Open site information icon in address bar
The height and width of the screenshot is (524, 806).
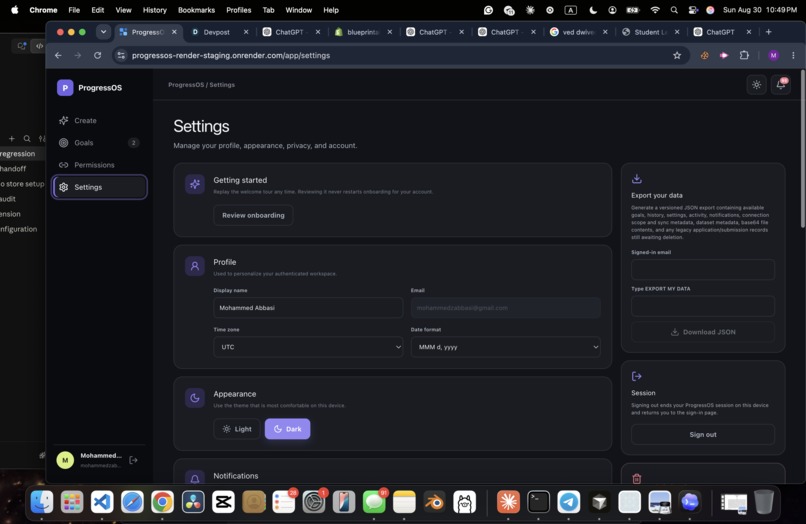tap(120, 55)
